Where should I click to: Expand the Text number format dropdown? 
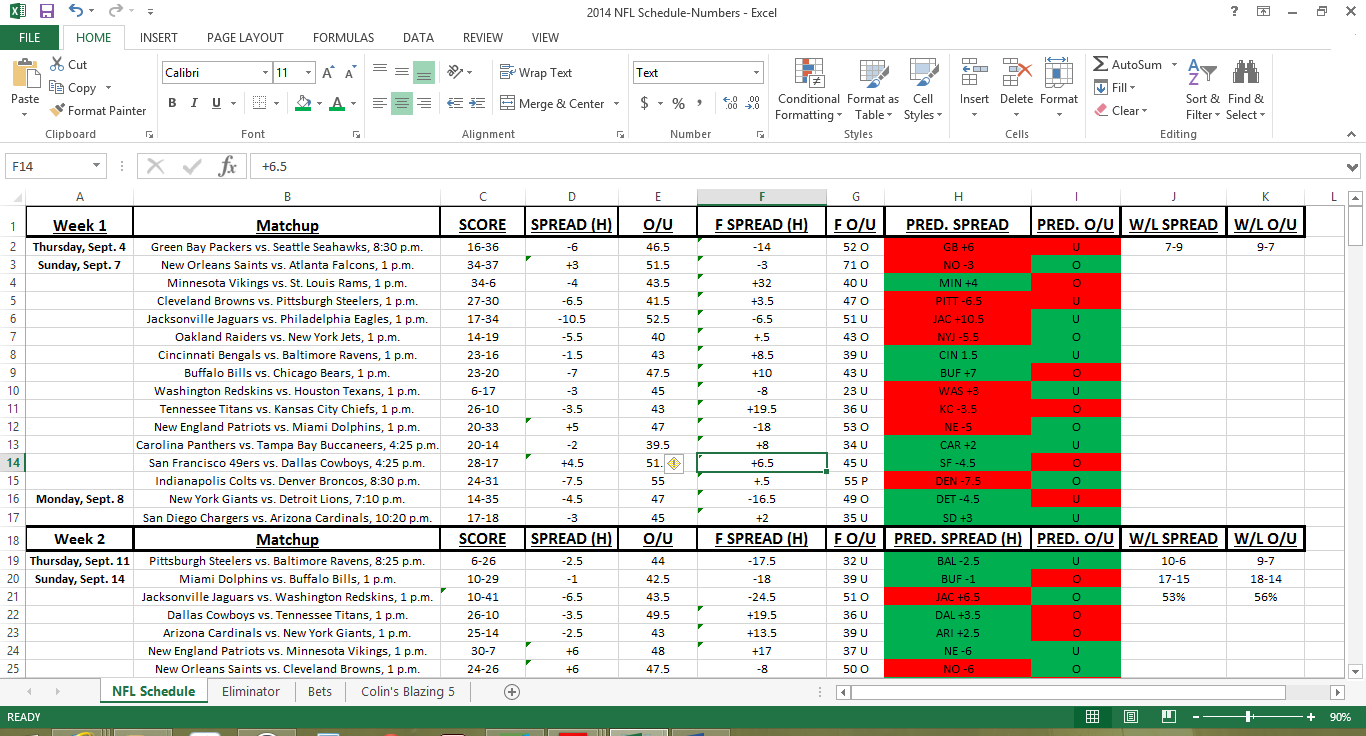[x=756, y=73]
